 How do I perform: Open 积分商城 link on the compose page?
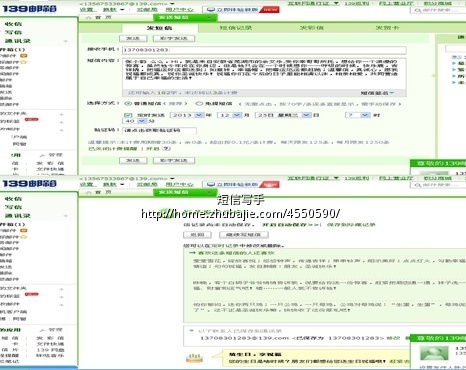pyautogui.click(x=437, y=3)
